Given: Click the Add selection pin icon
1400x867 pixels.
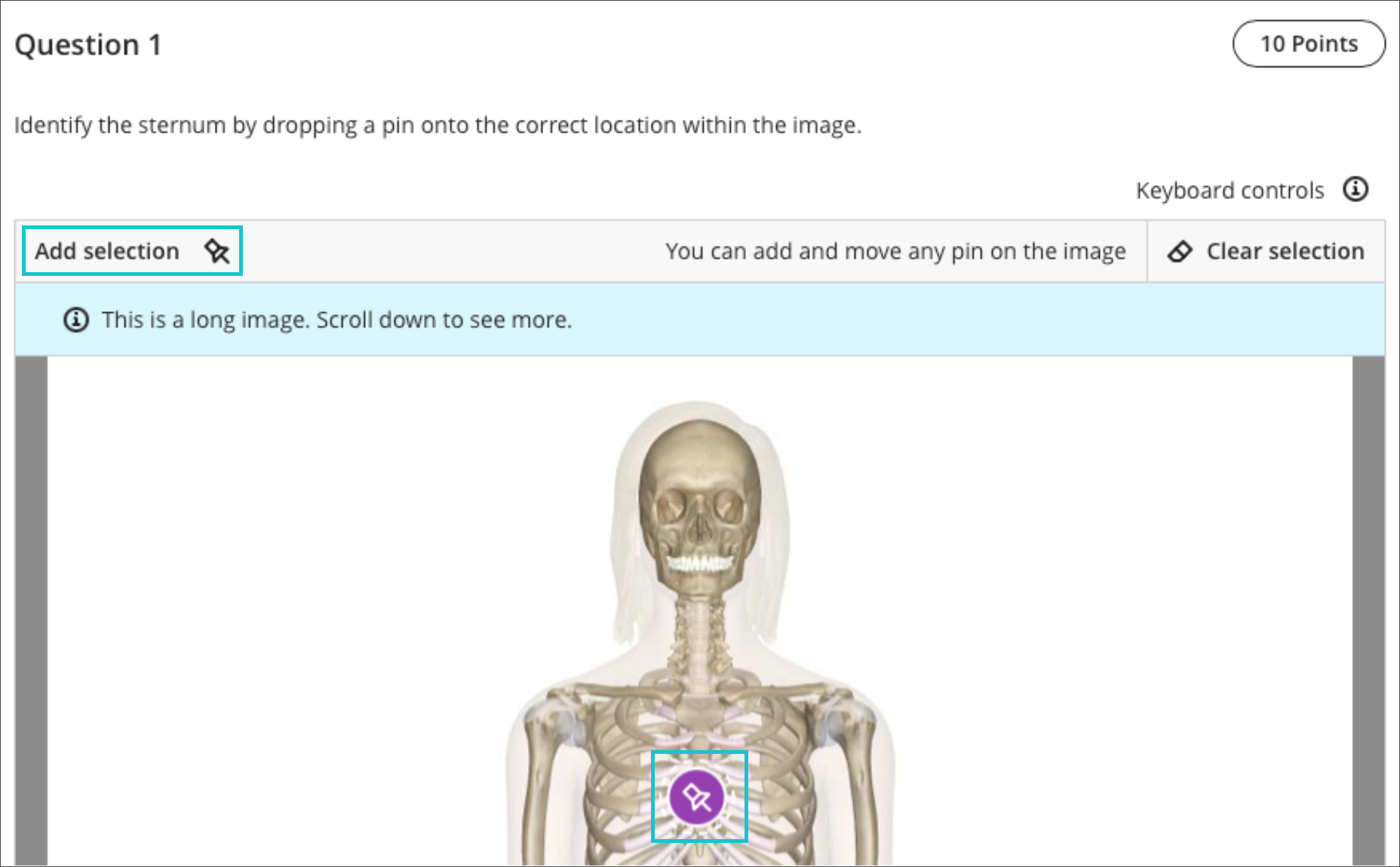Looking at the screenshot, I should [217, 251].
